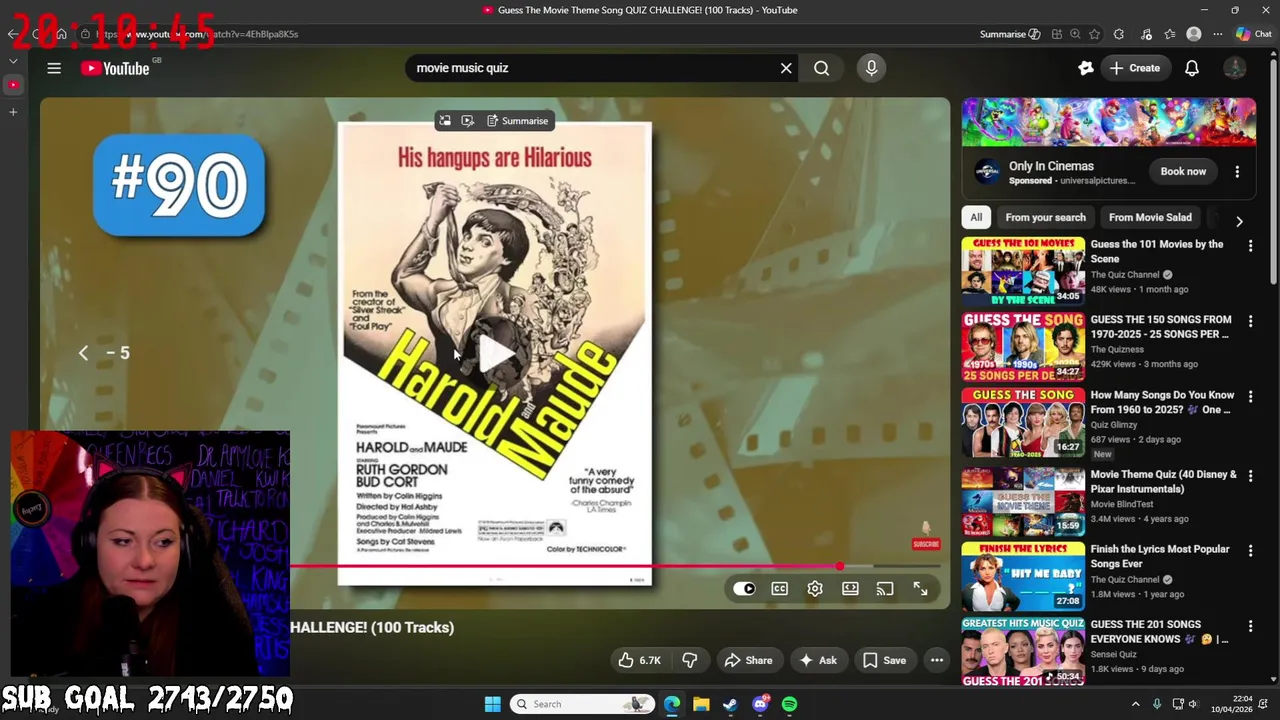The width and height of the screenshot is (1280, 720).
Task: Save the video to a playlist
Action: pyautogui.click(x=884, y=660)
